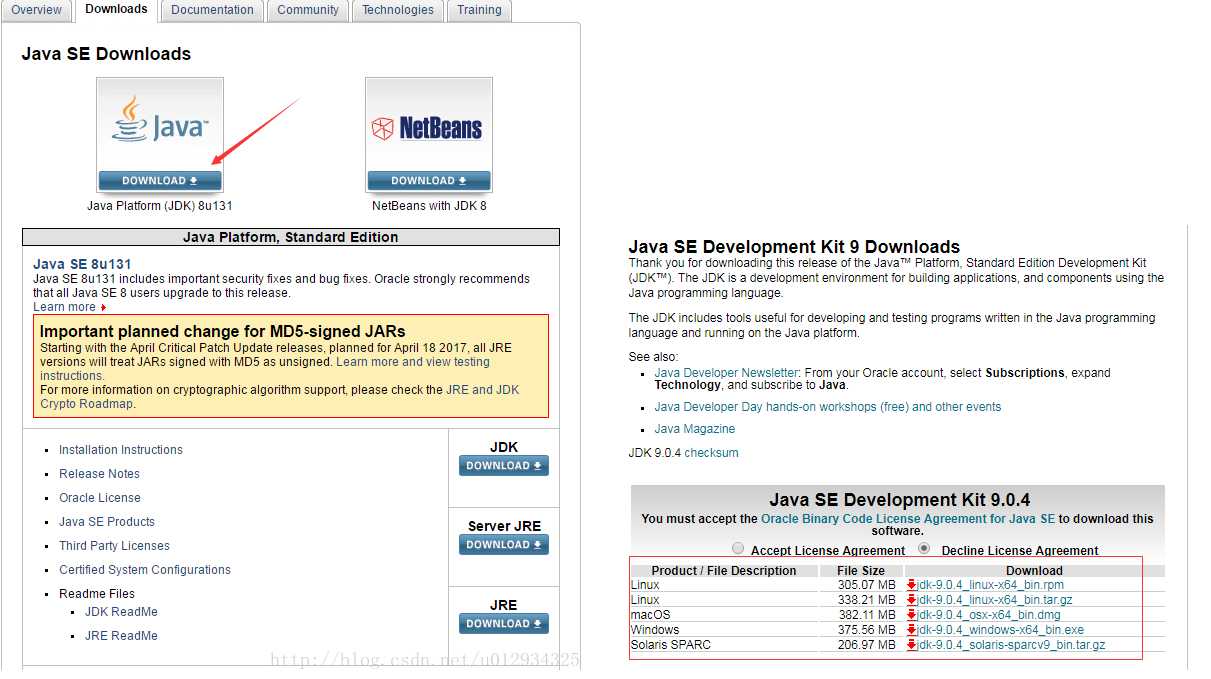Open the Java SE 8u131 heading link
Screen dimensions: 1211x679
pos(82,264)
